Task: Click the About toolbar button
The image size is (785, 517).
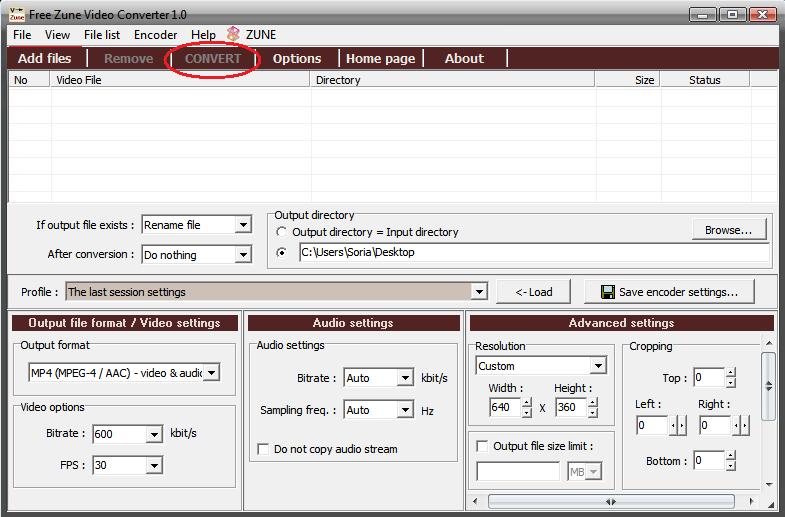Action: [x=464, y=58]
